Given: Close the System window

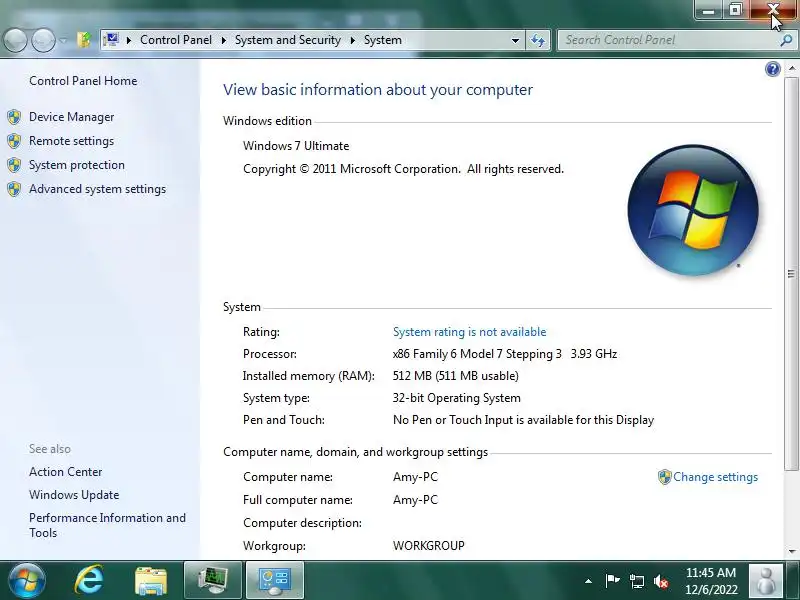Looking at the screenshot, I should click(773, 10).
